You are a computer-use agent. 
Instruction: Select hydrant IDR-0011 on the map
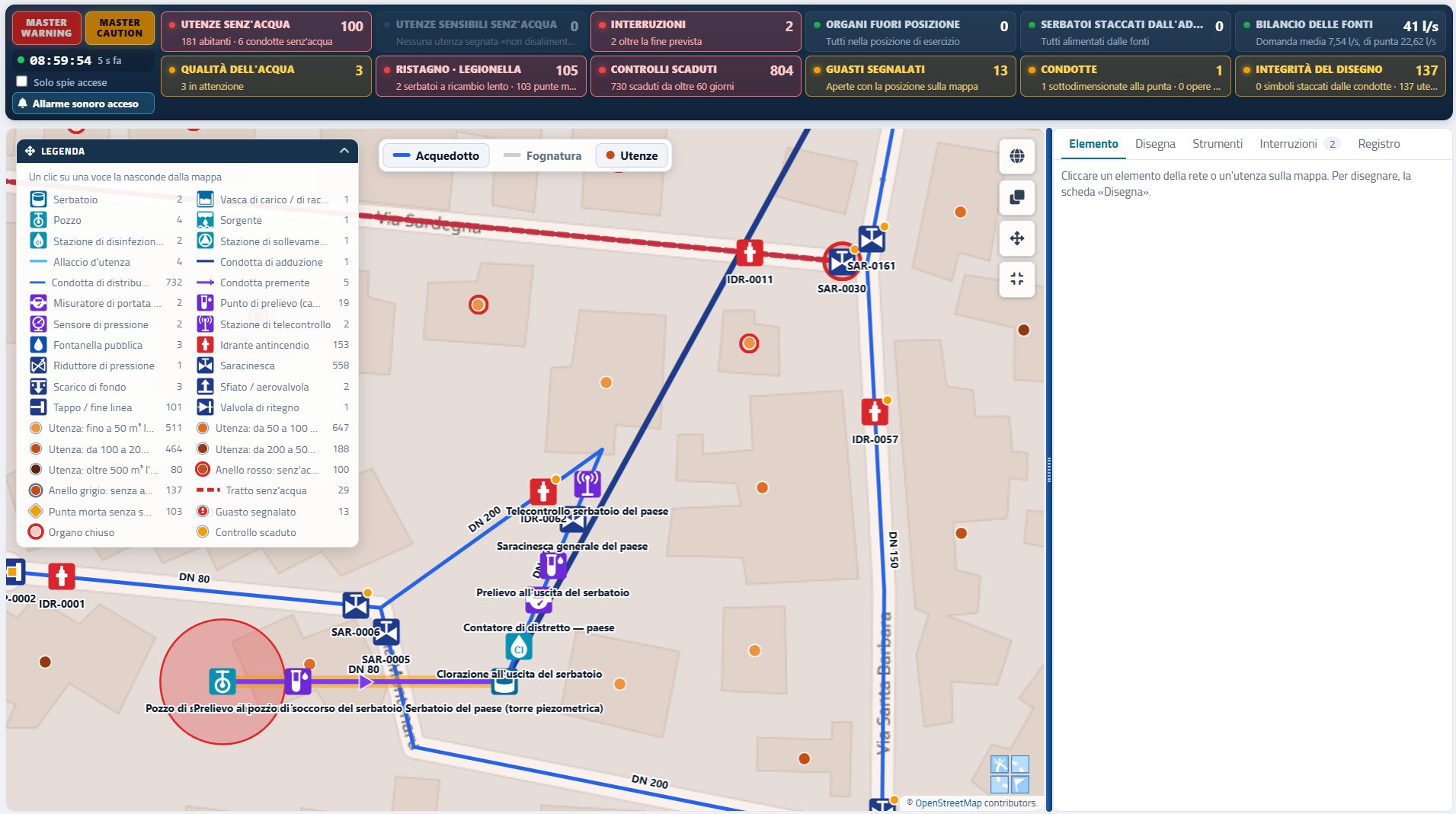[750, 253]
